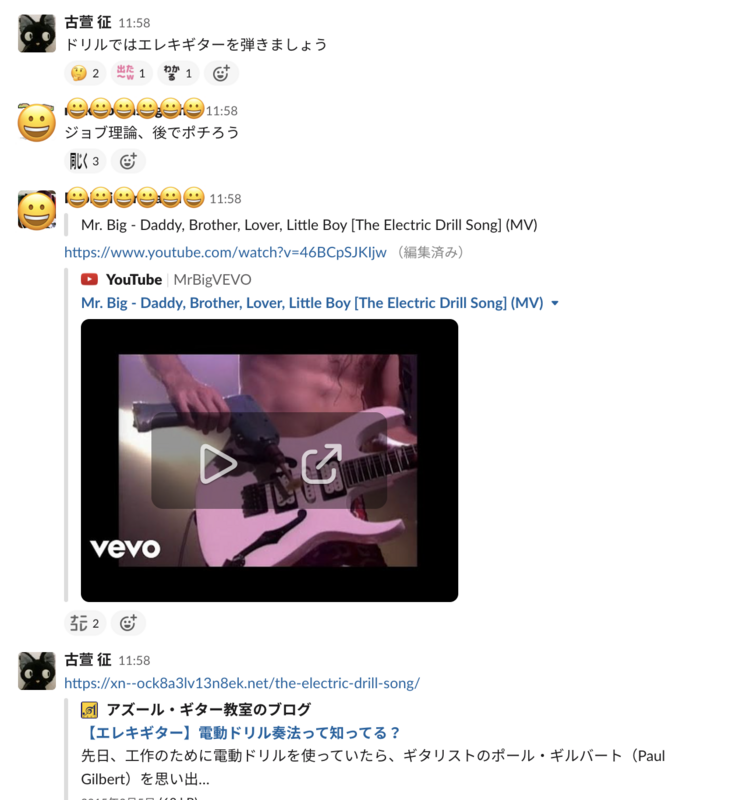743x800 pixels.
Task: Add a reaction to the ジョブ理論 message
Action: (128, 161)
